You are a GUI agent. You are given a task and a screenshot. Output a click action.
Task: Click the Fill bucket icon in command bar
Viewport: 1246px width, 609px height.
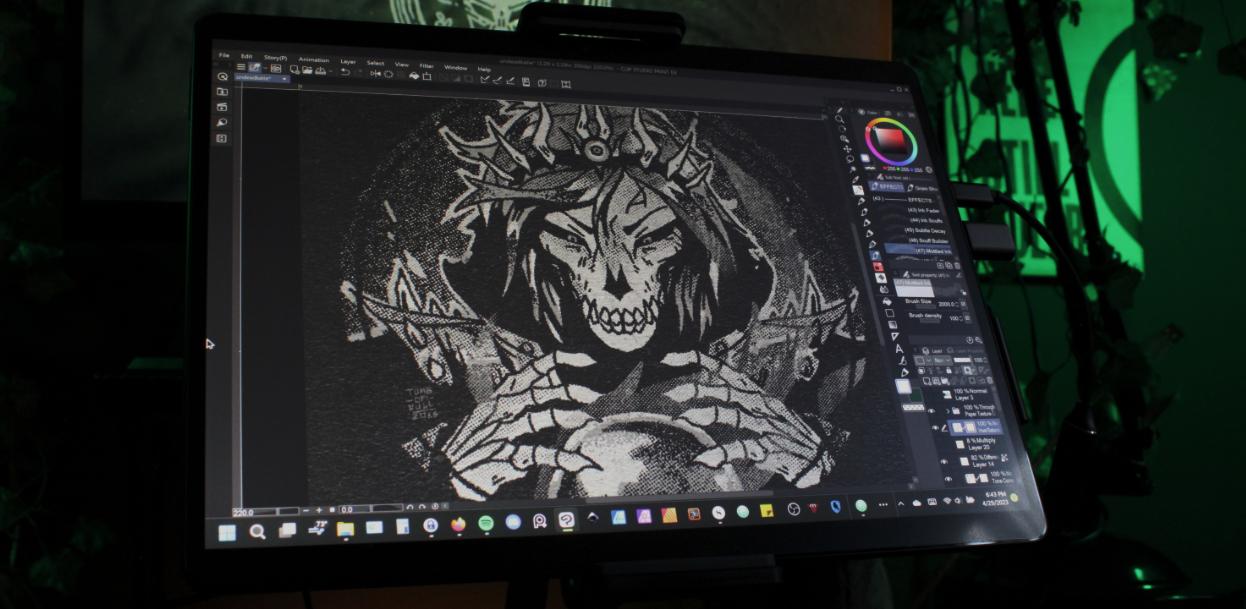click(414, 75)
